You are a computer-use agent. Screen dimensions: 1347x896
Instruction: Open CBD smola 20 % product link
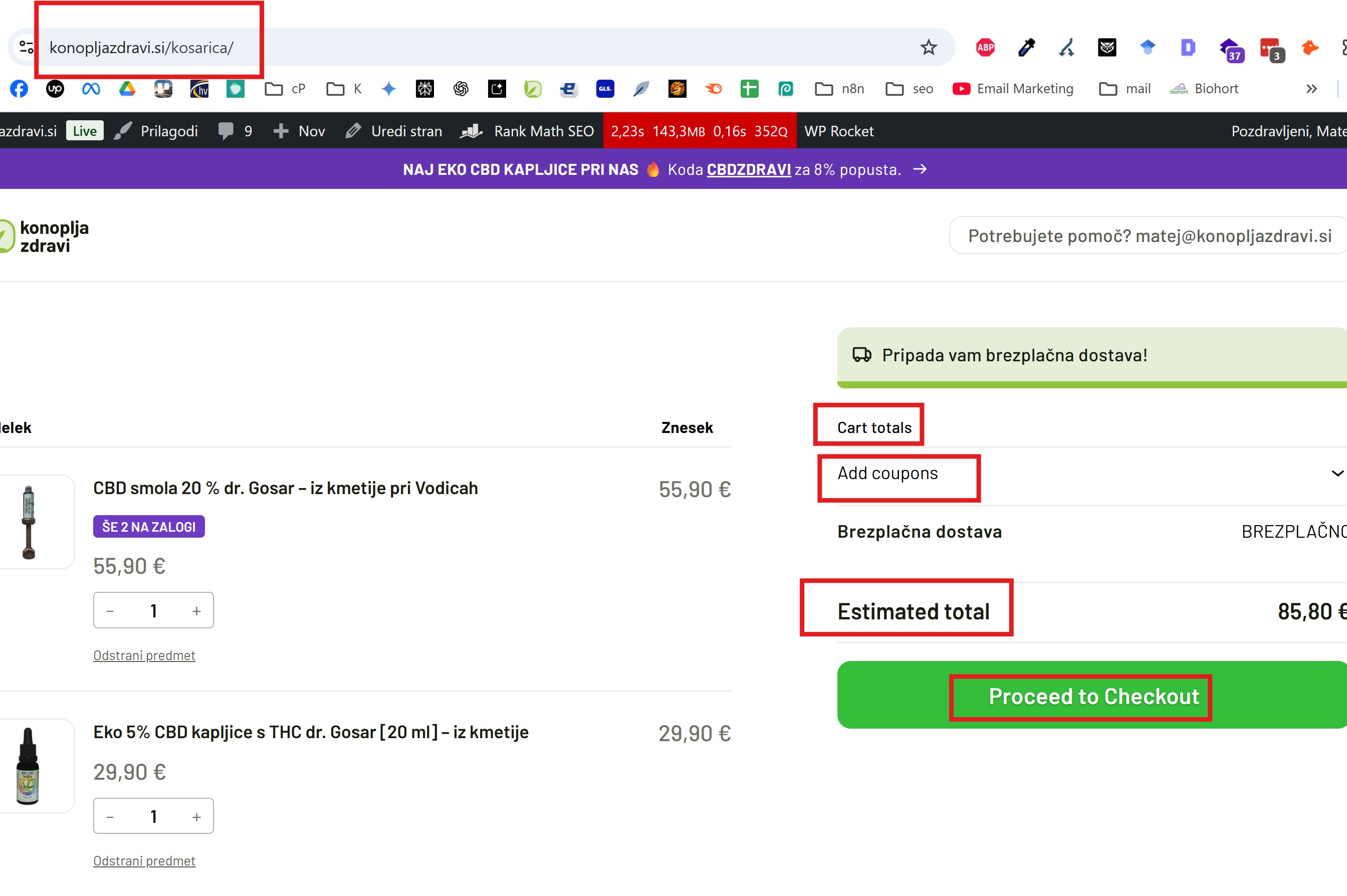tap(285, 488)
